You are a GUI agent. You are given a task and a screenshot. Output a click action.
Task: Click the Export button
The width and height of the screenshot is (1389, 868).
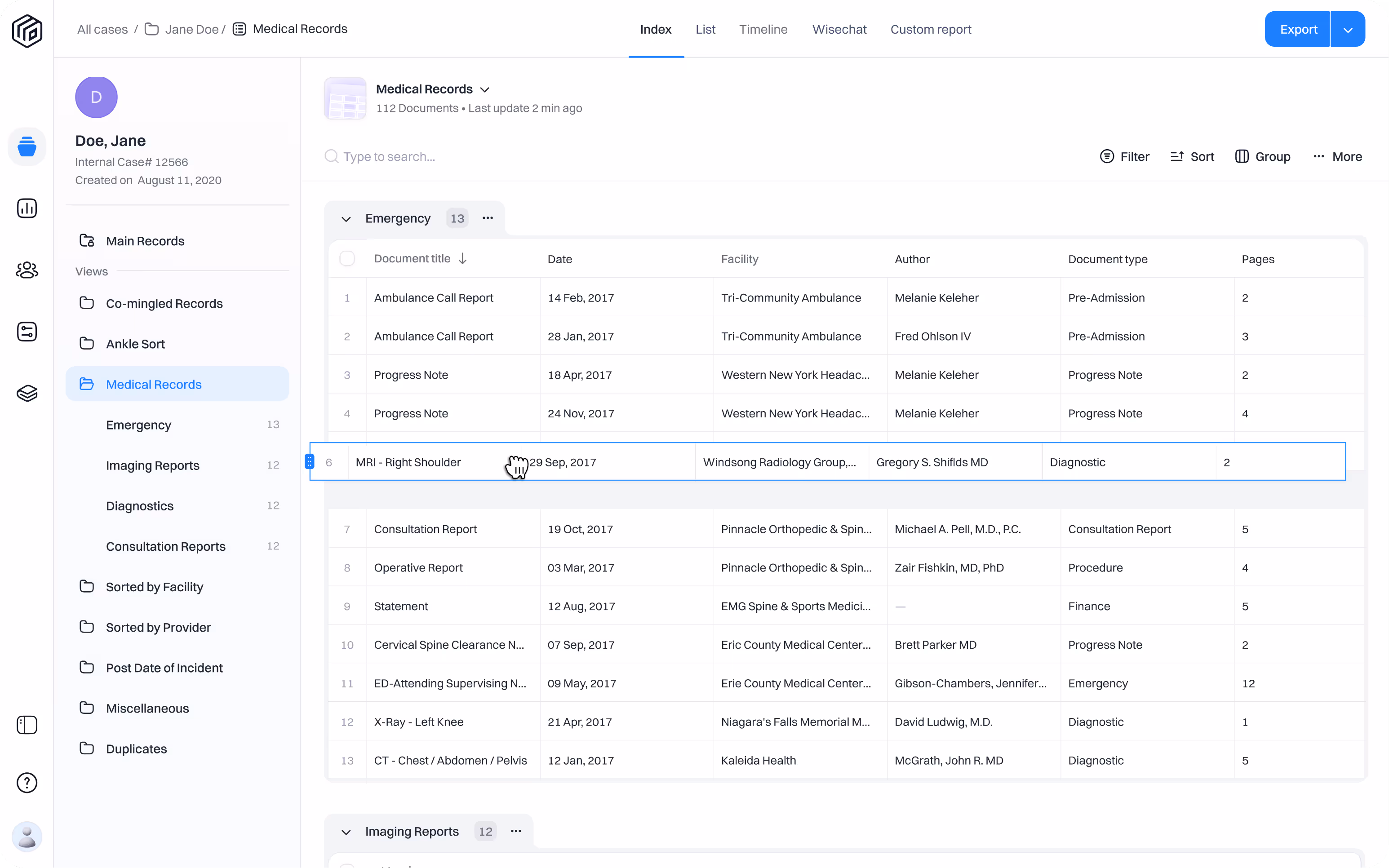pos(1298,29)
